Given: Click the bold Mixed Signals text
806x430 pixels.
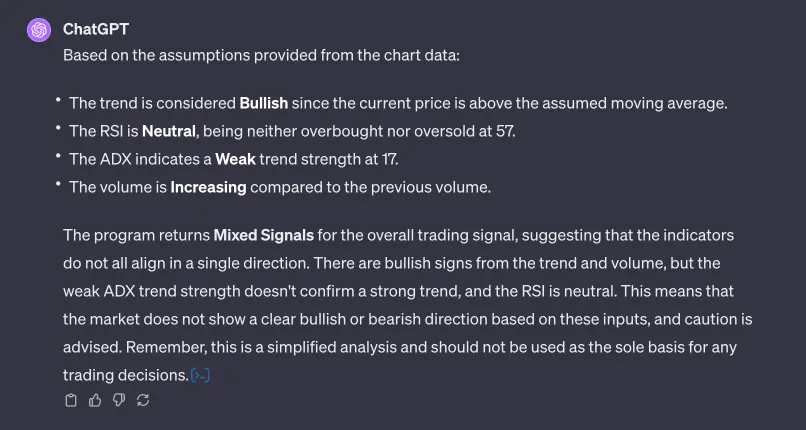Looking at the screenshot, I should (x=263, y=236).
